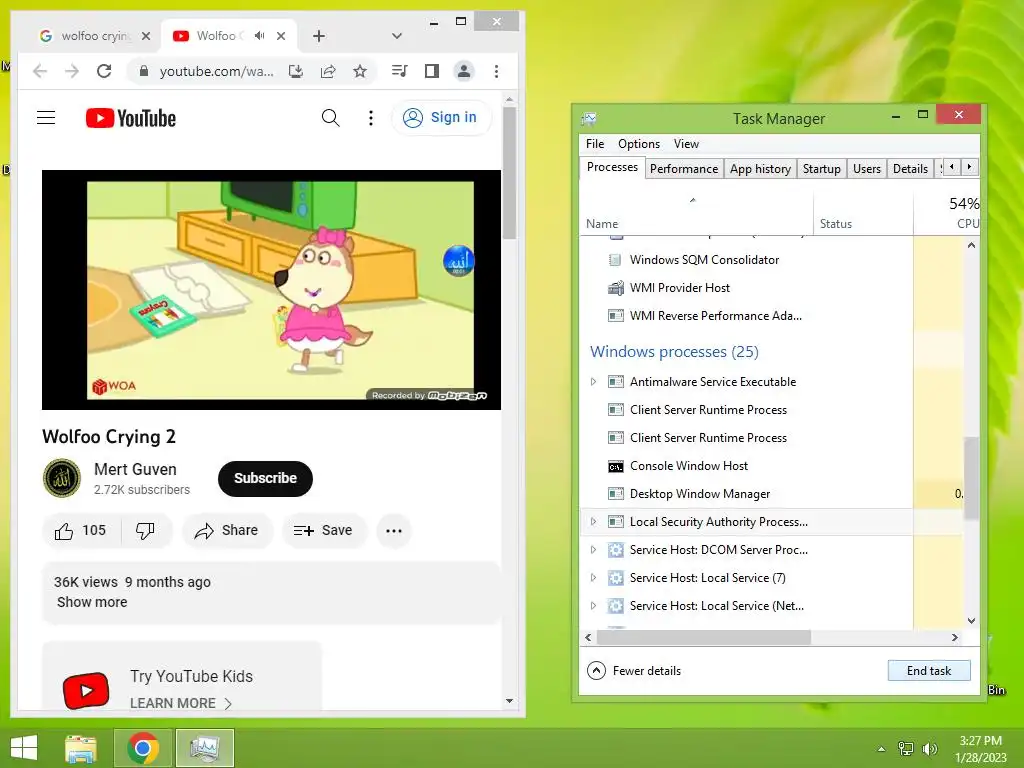
Task: Expand Service Host: Local Service (7)
Action: tap(593, 577)
